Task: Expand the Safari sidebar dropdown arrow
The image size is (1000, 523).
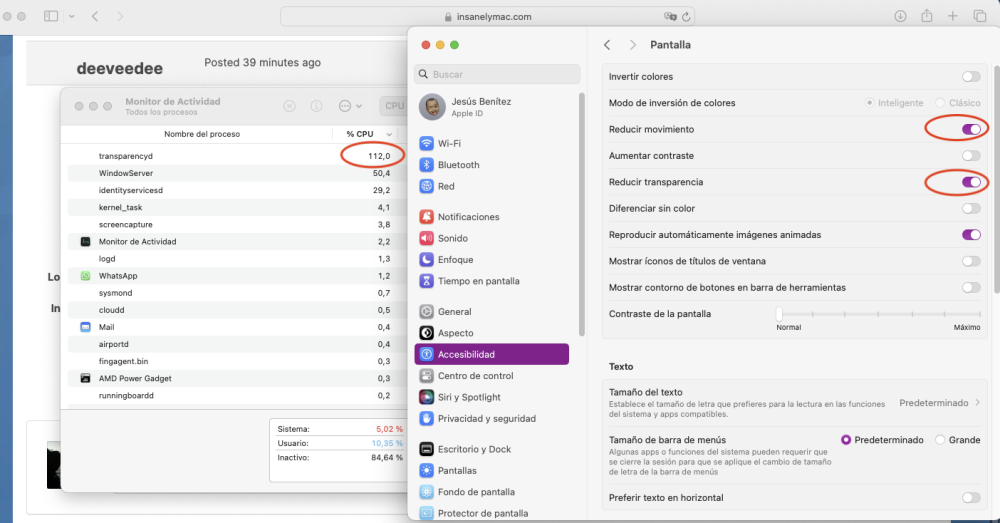Action: [x=72, y=17]
